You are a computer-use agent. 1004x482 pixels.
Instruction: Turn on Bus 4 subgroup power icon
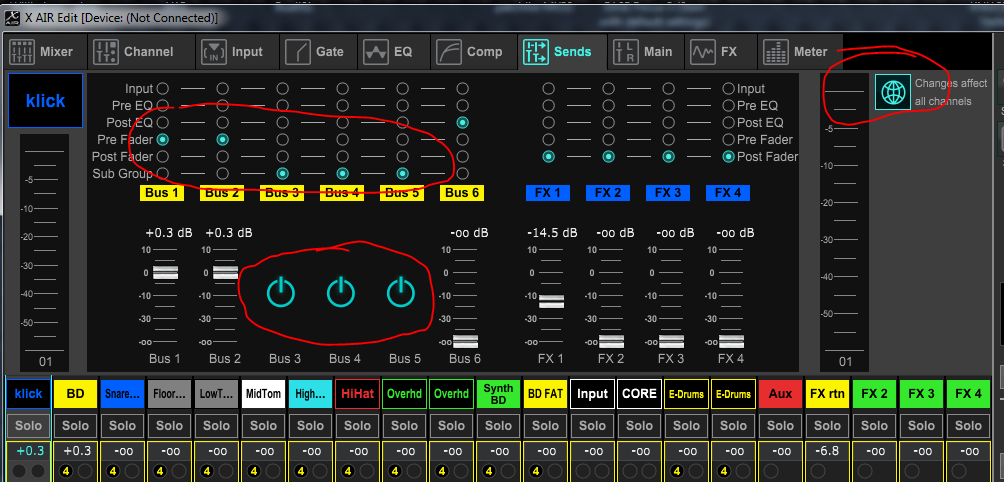341,292
